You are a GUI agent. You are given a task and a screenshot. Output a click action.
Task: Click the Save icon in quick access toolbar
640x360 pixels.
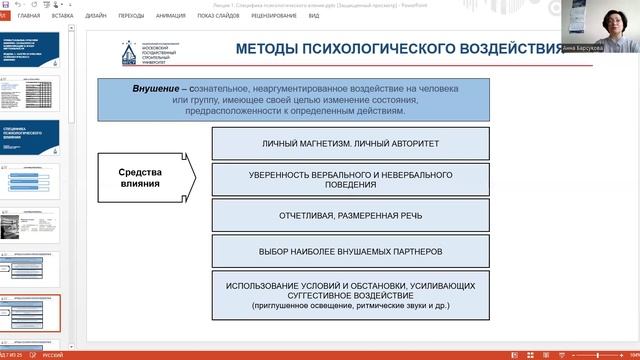[x=5, y=4]
